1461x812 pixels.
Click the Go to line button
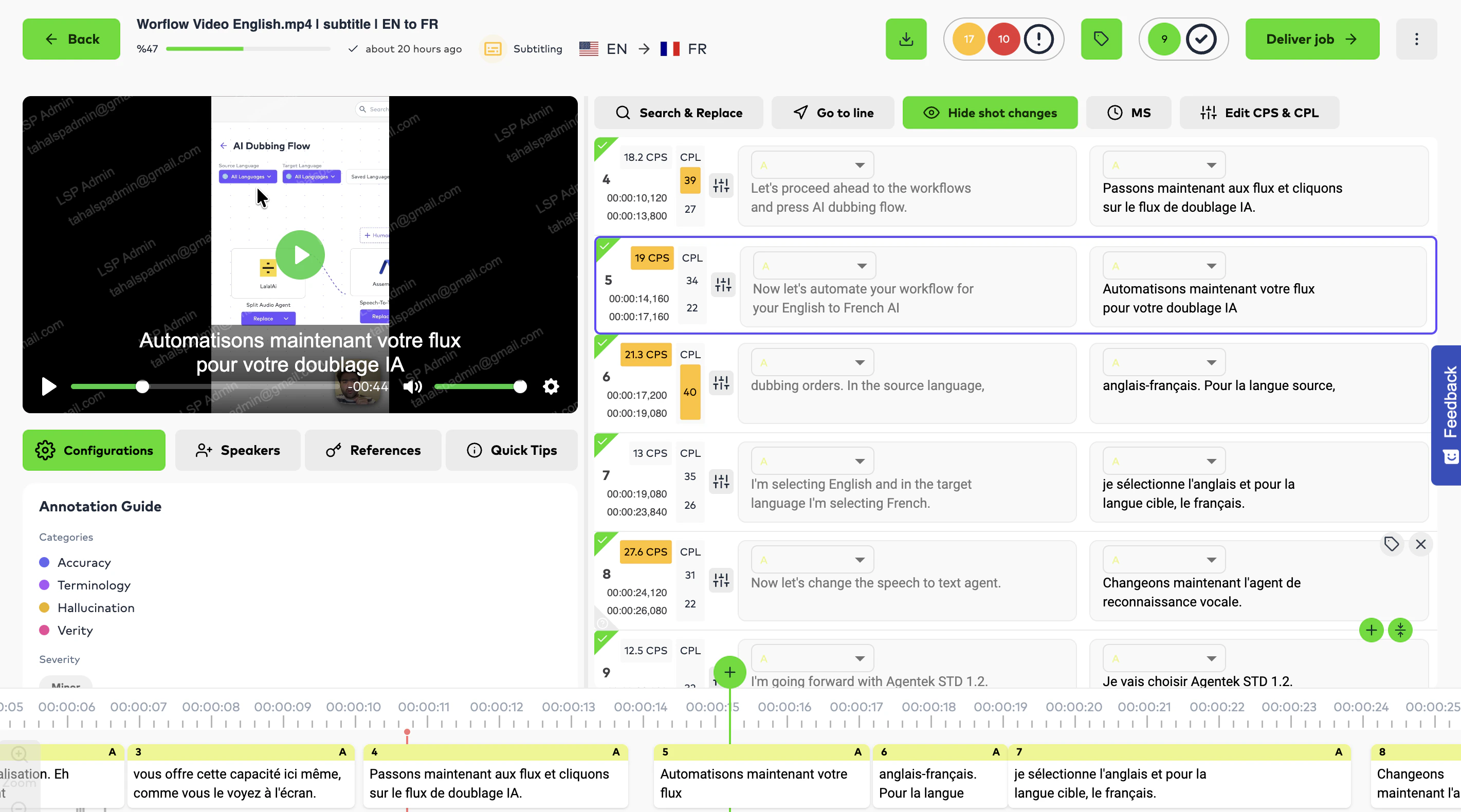(x=833, y=113)
